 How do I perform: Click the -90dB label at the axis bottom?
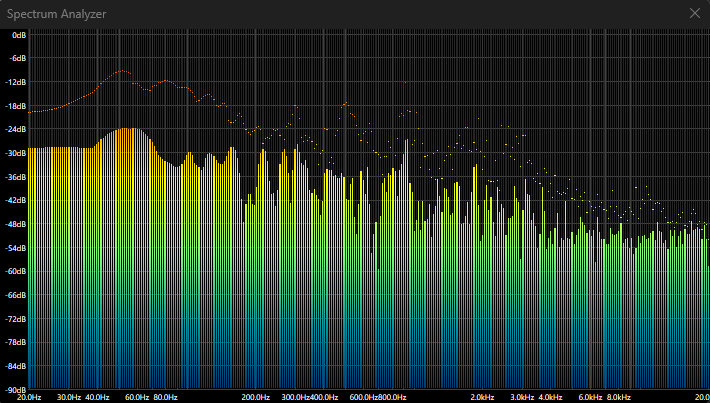pos(16,389)
